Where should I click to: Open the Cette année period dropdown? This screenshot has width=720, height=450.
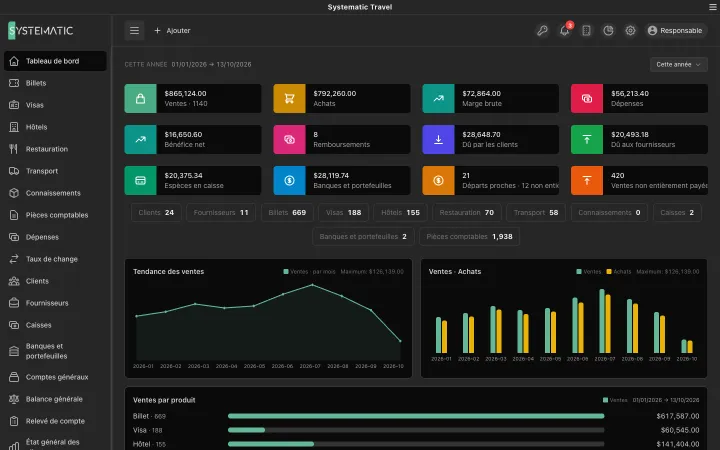(679, 64)
